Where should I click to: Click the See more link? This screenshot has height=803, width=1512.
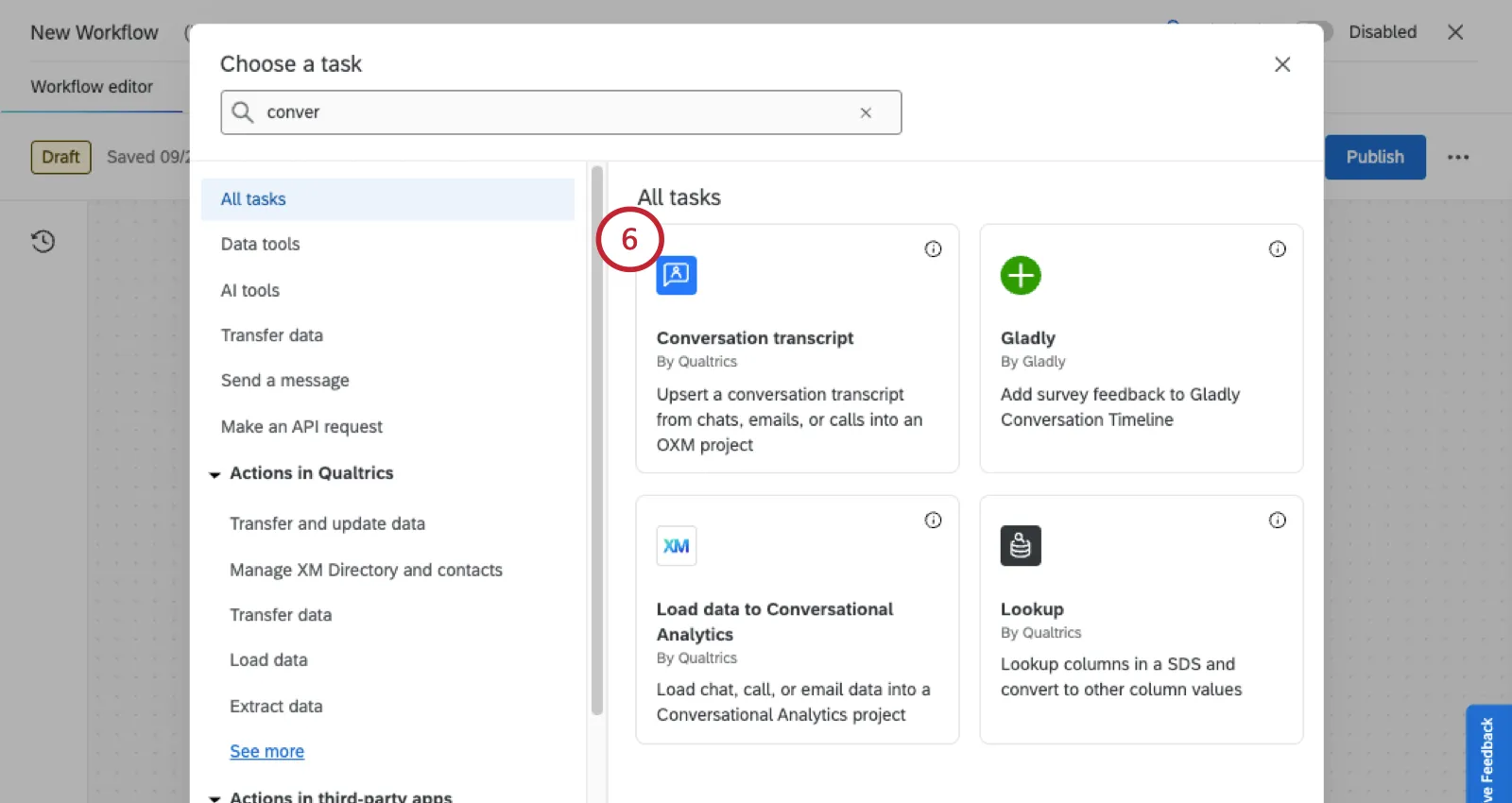(266, 752)
